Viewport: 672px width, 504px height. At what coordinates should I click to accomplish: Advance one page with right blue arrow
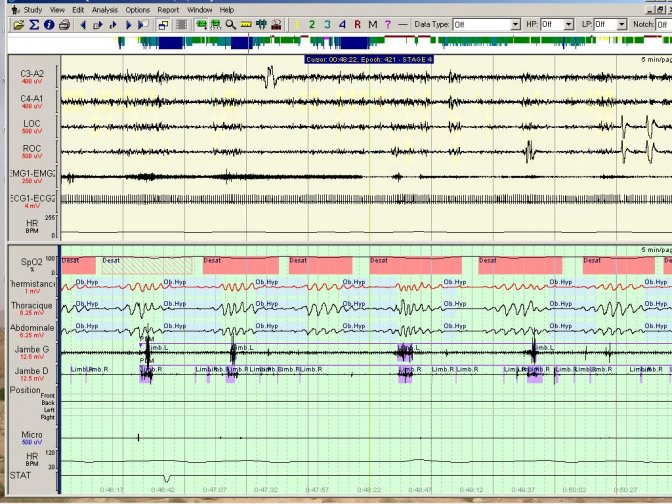click(128, 25)
